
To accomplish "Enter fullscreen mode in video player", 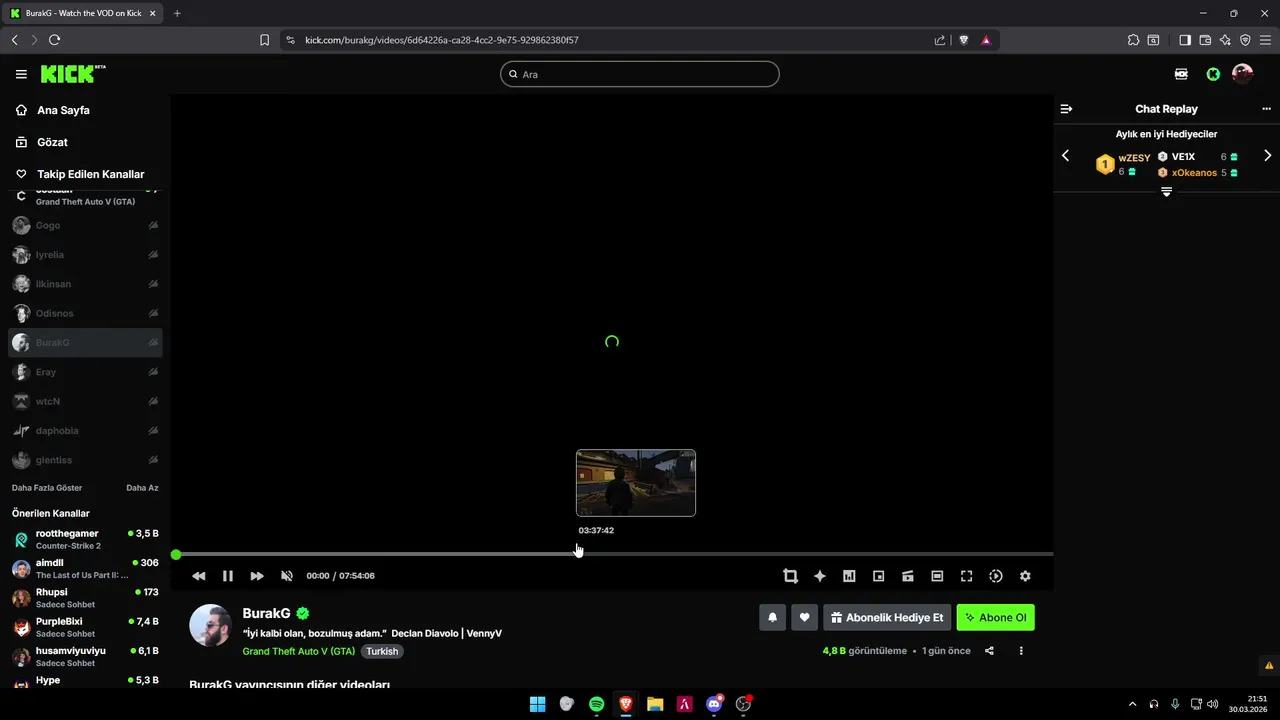I will tap(966, 576).
